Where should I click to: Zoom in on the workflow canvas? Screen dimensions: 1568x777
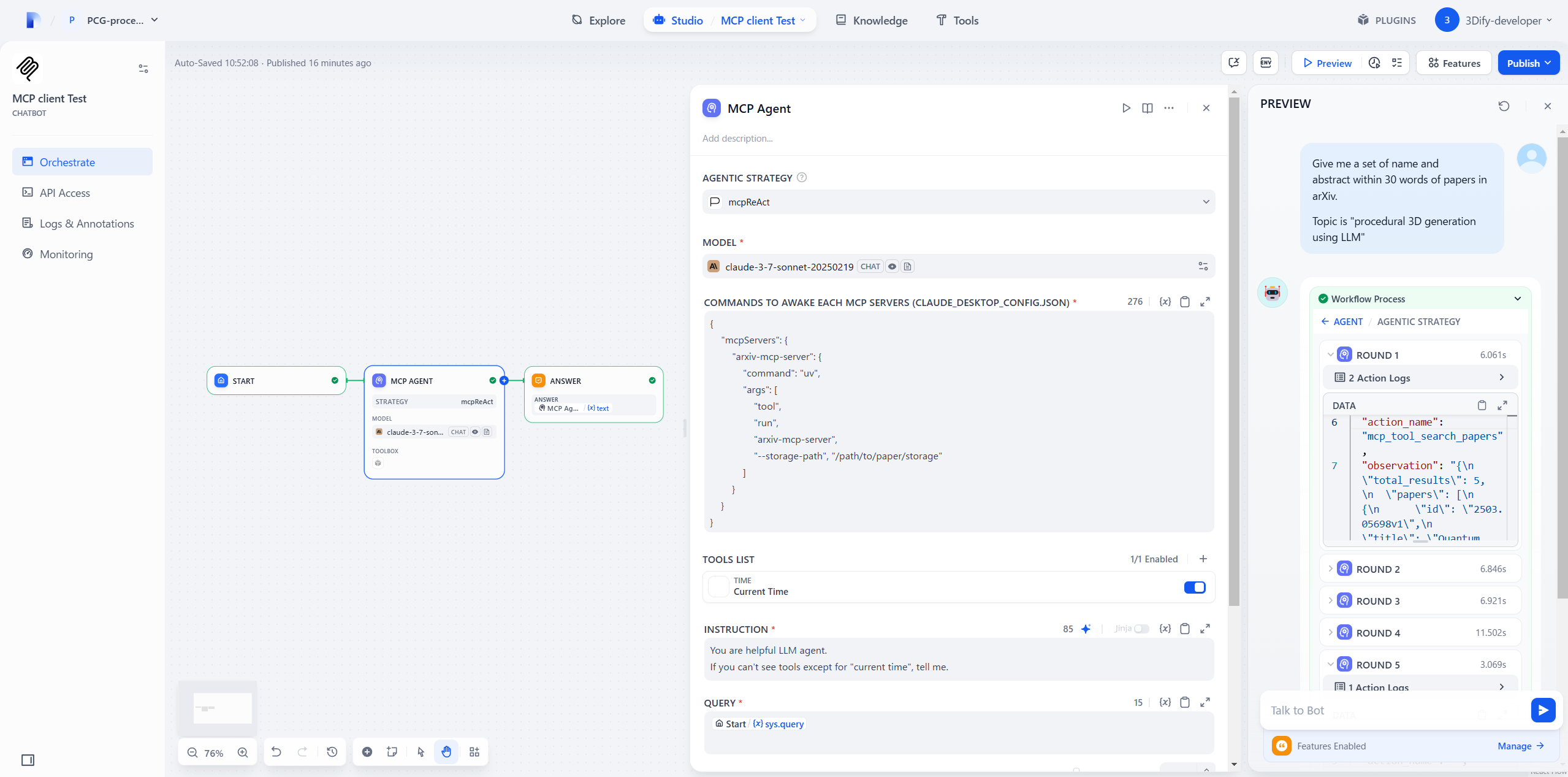pyautogui.click(x=243, y=752)
